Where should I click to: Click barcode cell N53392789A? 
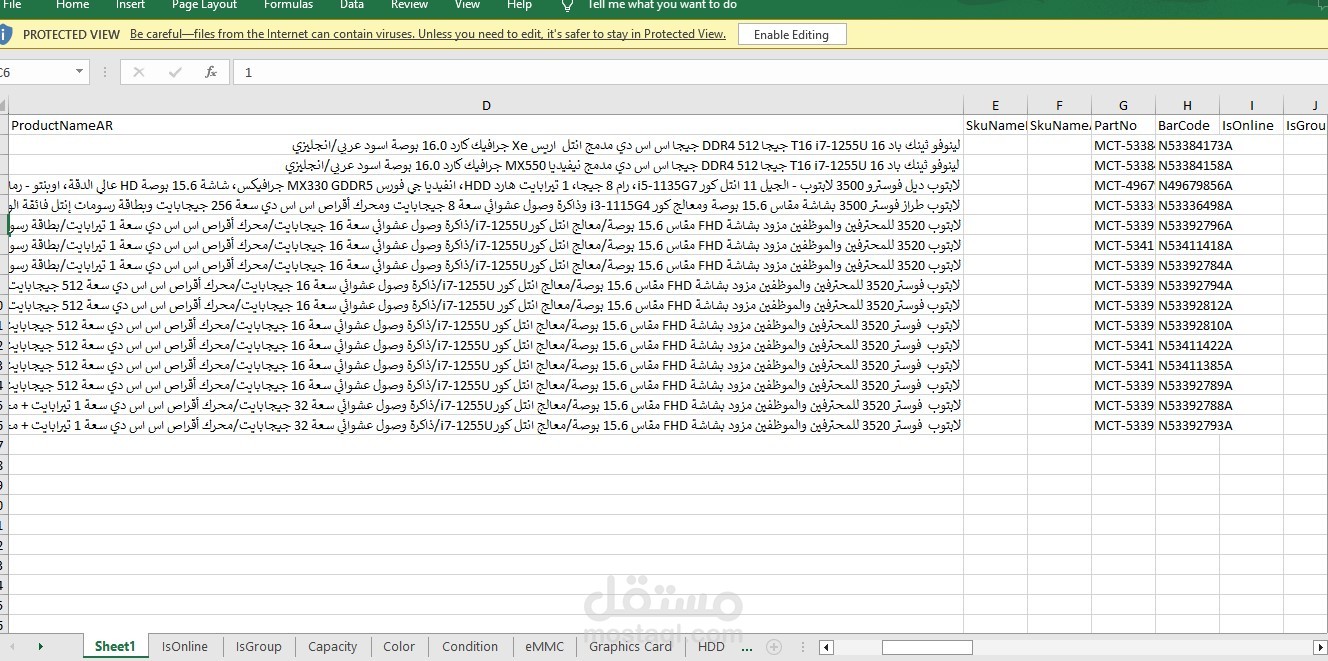point(1188,385)
